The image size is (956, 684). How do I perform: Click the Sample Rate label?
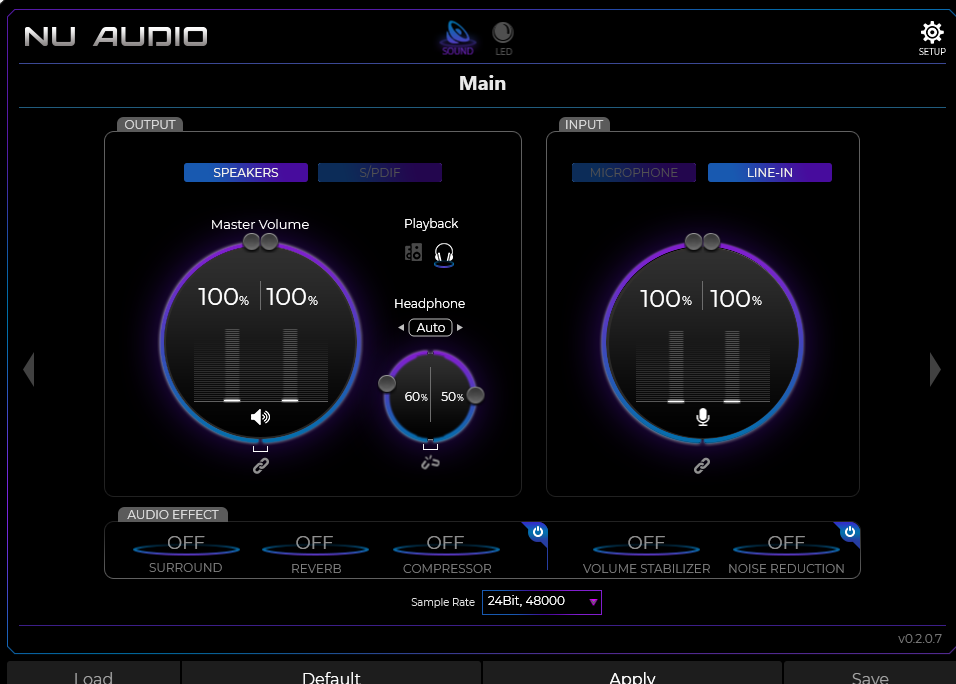(443, 602)
